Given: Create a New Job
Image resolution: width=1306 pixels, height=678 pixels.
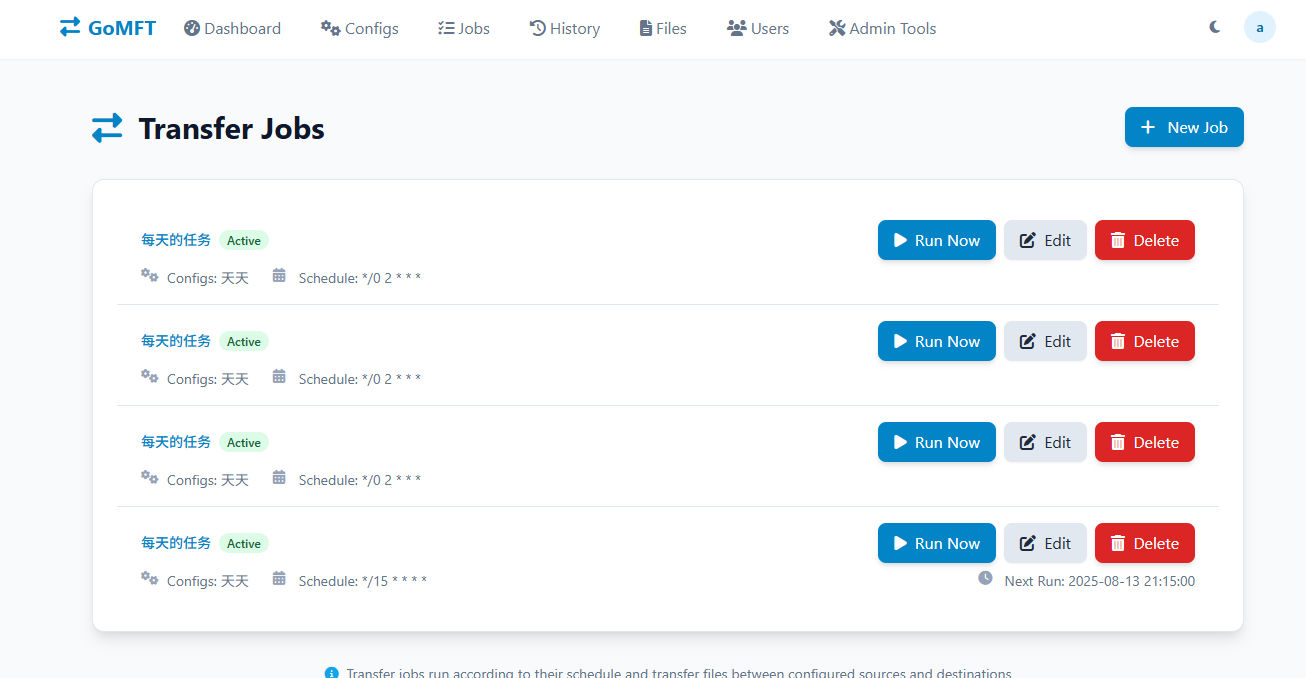Looking at the screenshot, I should pyautogui.click(x=1184, y=127).
